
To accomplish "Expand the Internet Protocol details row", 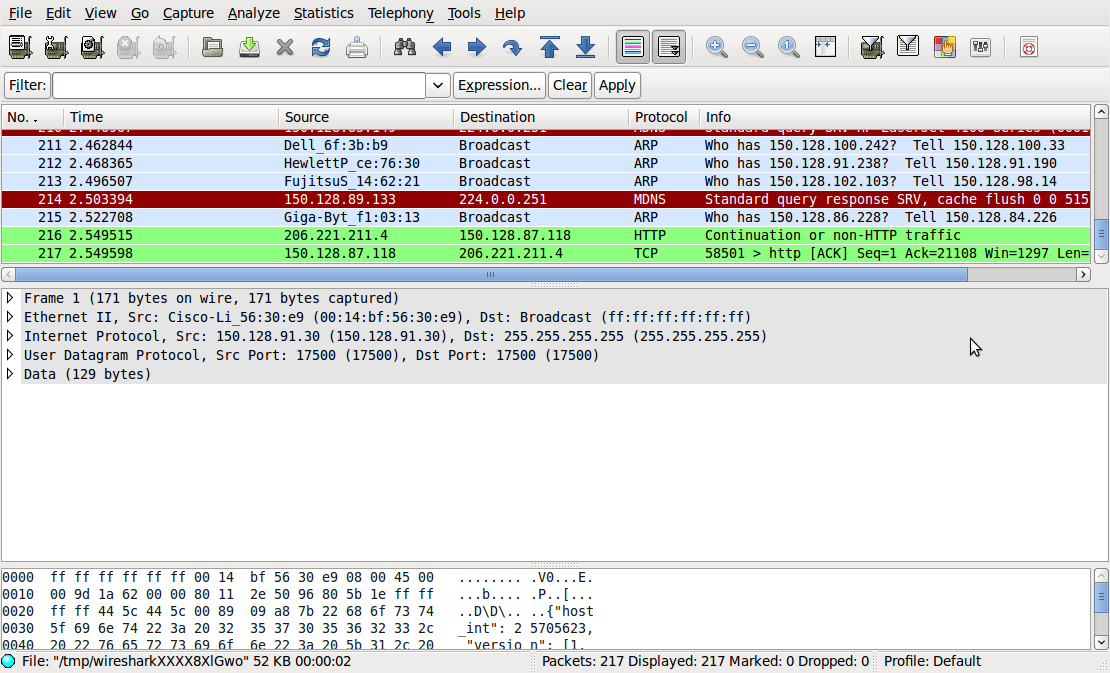I will 11,336.
